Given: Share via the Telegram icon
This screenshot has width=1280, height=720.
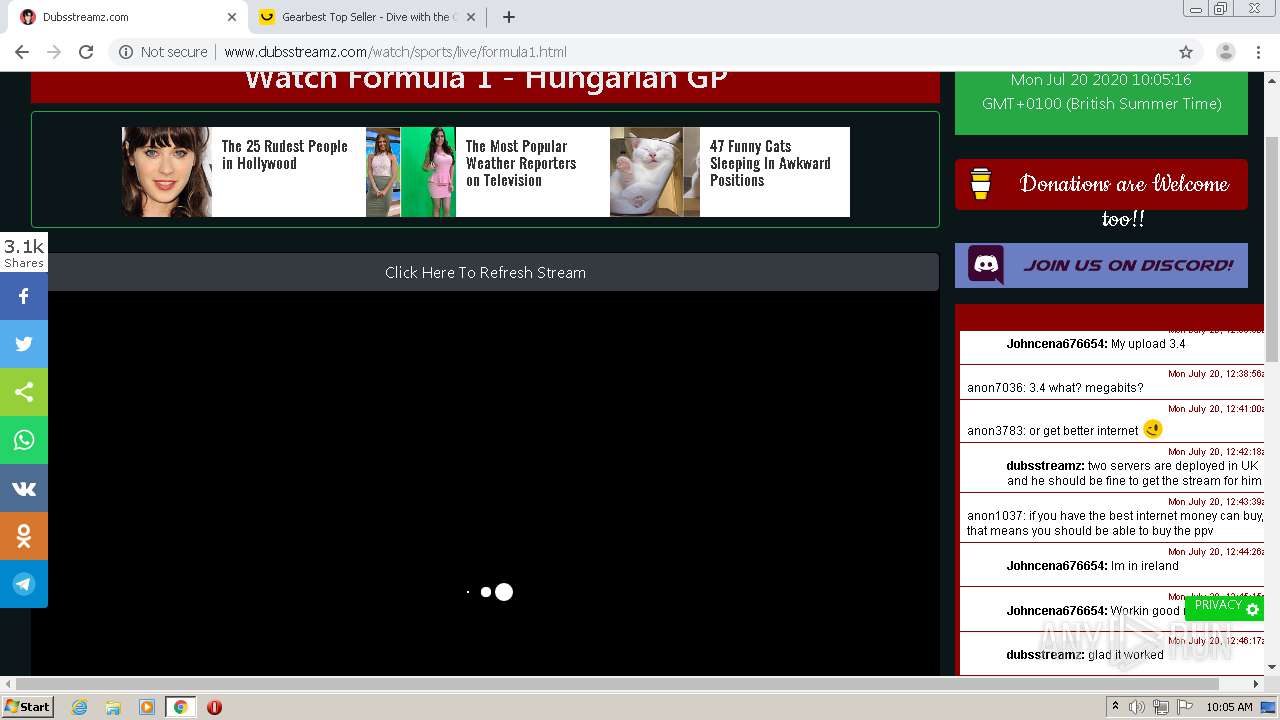Looking at the screenshot, I should pyautogui.click(x=24, y=584).
